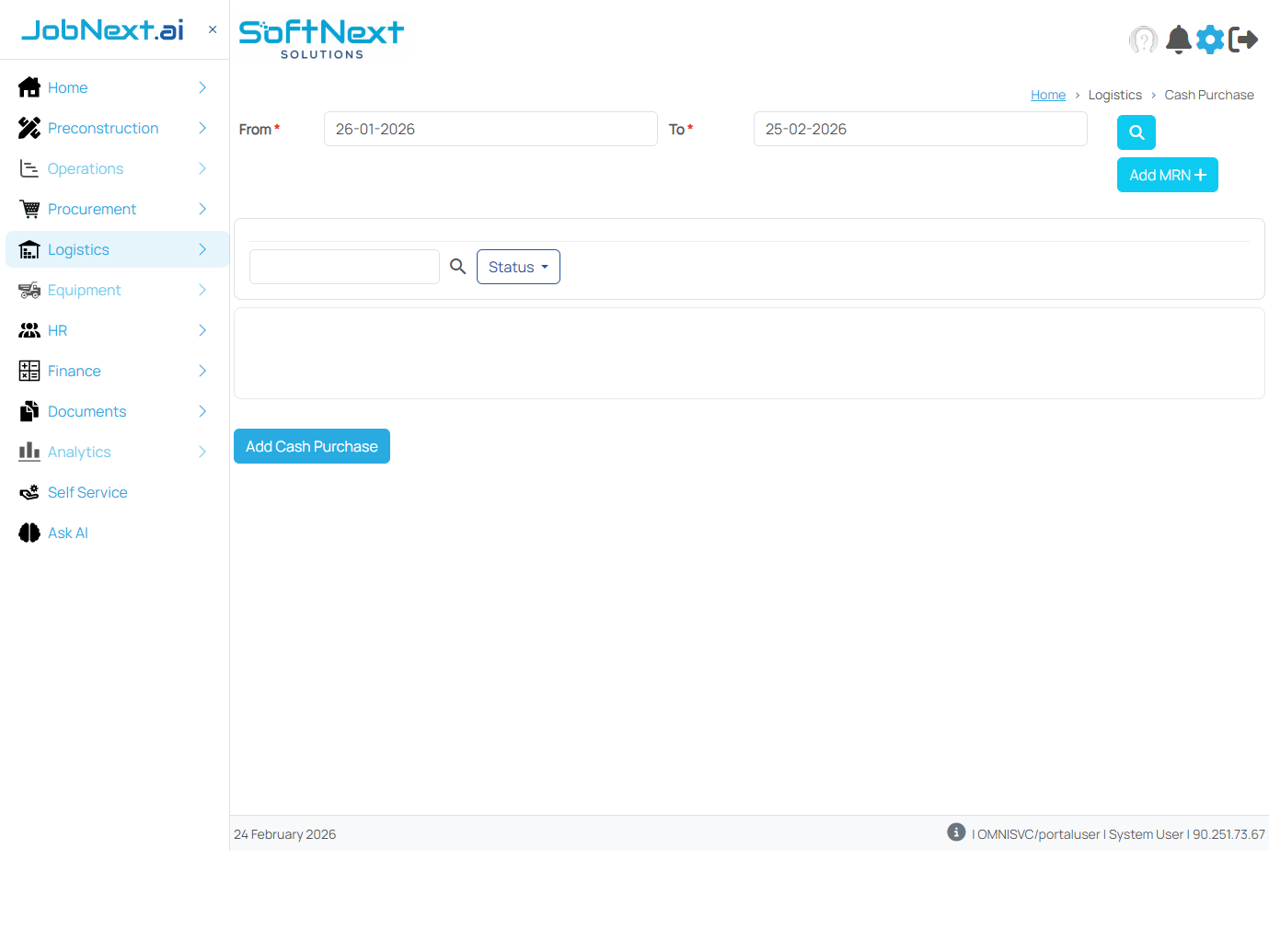
Task: Expand the HR menu chevron
Action: [x=202, y=330]
